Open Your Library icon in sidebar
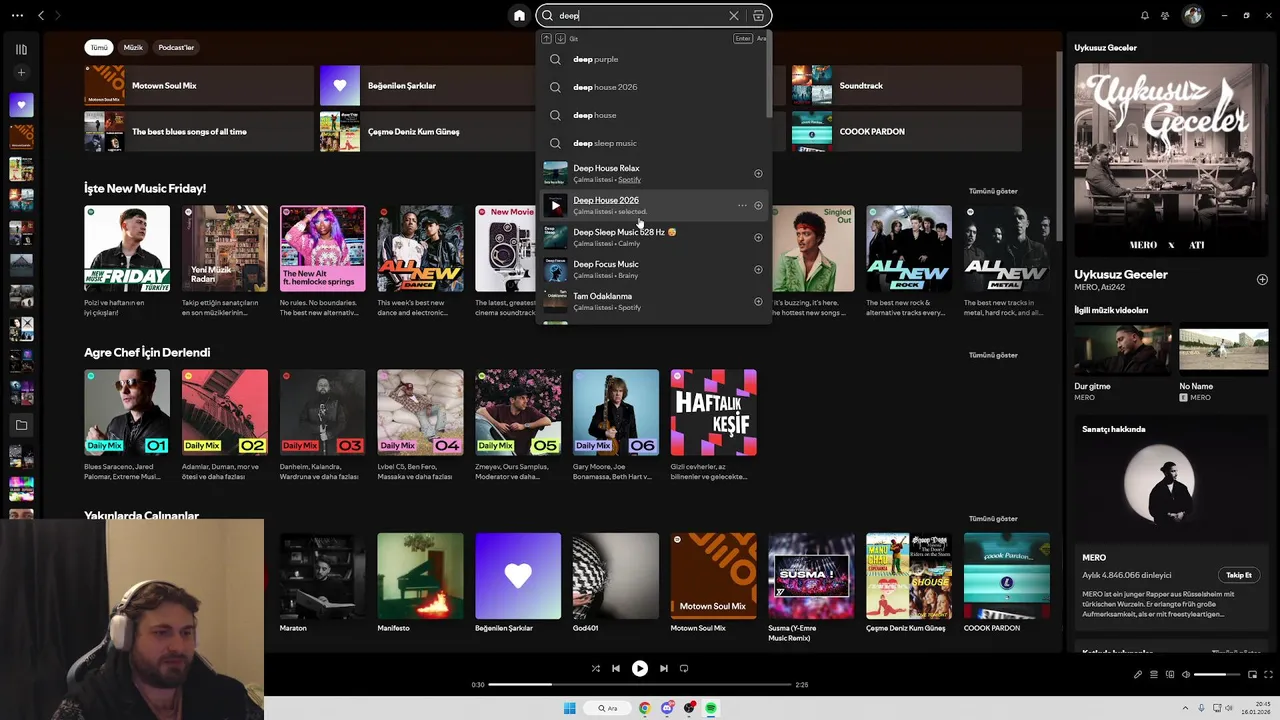This screenshot has width=1280, height=720. click(x=21, y=49)
